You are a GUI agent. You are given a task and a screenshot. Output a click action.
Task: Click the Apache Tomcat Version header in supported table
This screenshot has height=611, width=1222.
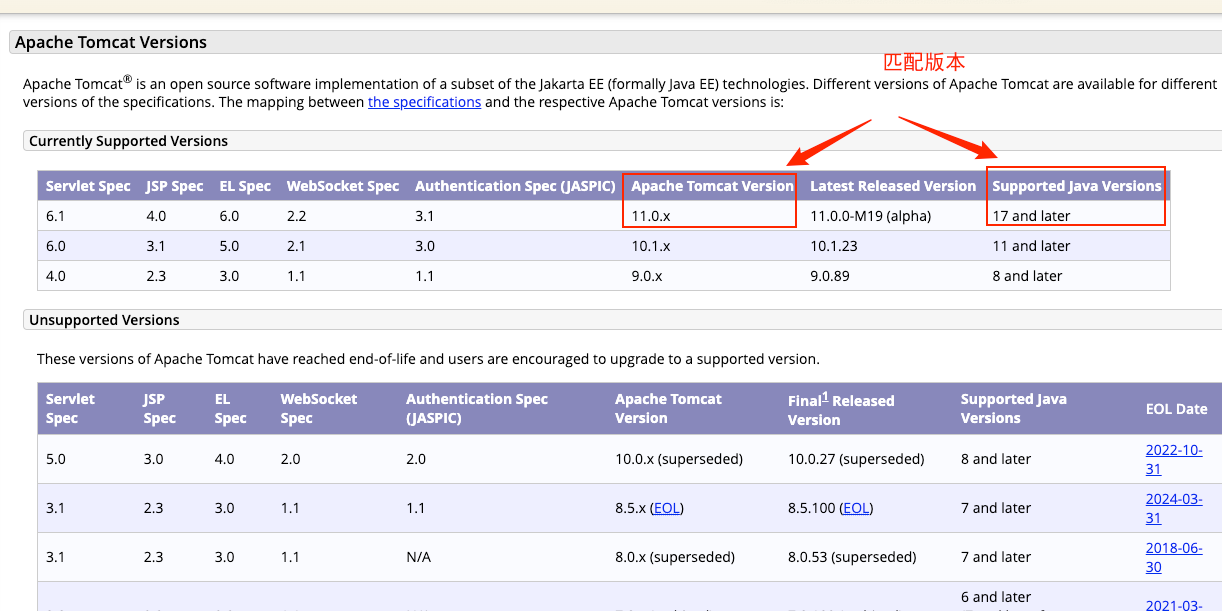click(712, 186)
